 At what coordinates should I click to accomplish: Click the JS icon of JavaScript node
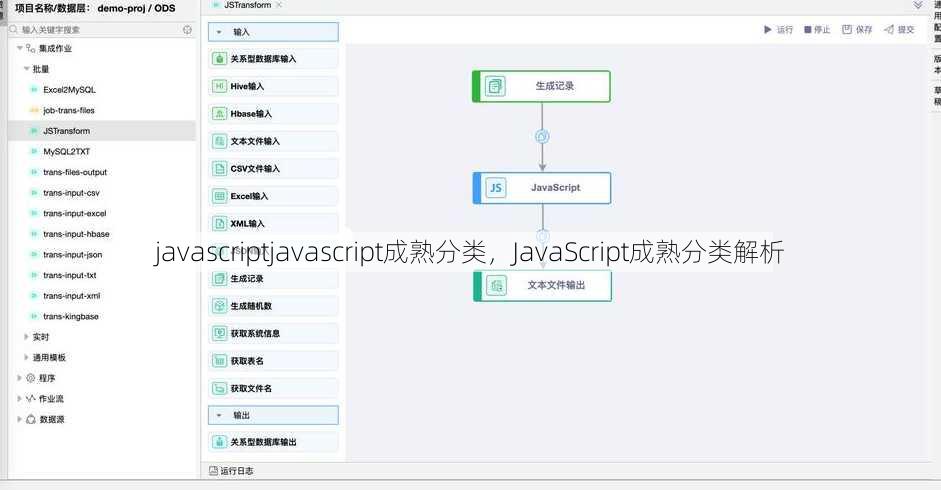[x=496, y=187]
